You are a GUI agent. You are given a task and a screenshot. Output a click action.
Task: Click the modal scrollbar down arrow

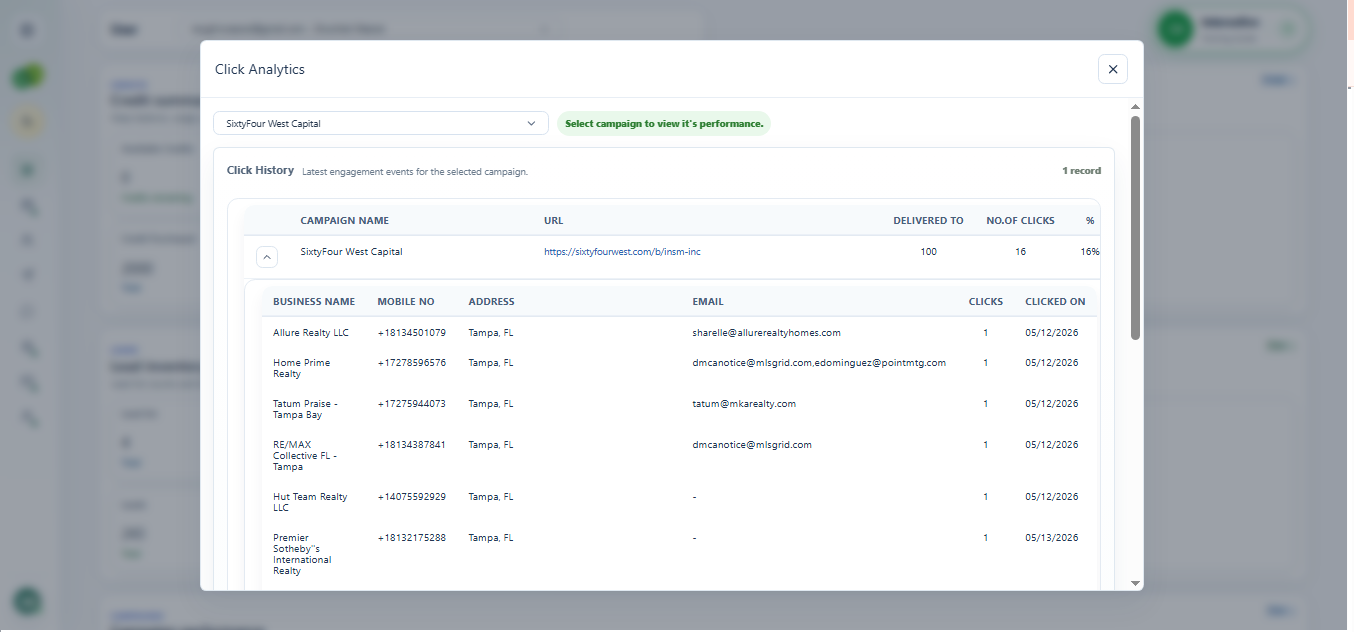1135,582
